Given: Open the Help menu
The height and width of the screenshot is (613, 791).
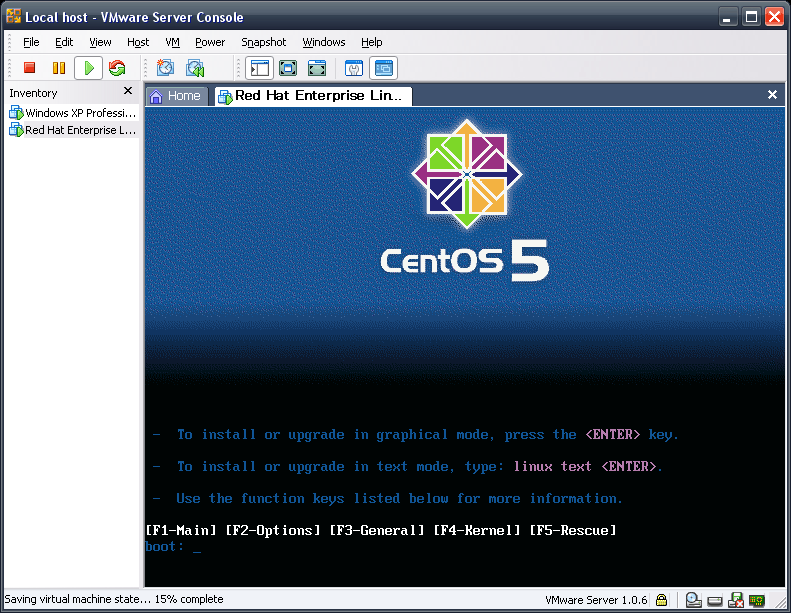Looking at the screenshot, I should [x=371, y=42].
